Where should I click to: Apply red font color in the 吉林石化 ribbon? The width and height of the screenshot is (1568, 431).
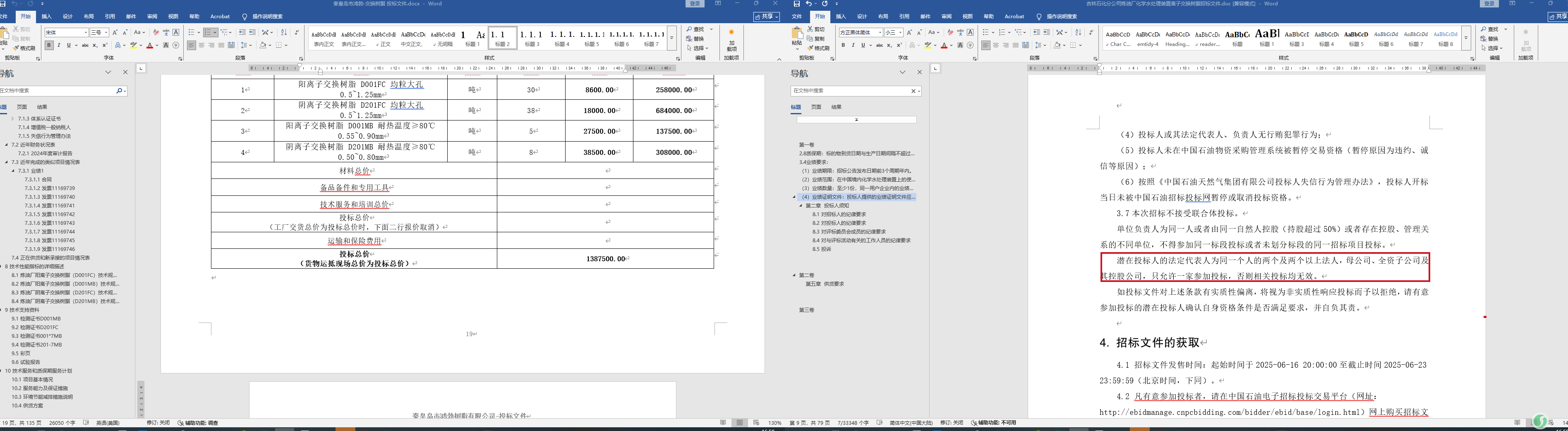(943, 45)
